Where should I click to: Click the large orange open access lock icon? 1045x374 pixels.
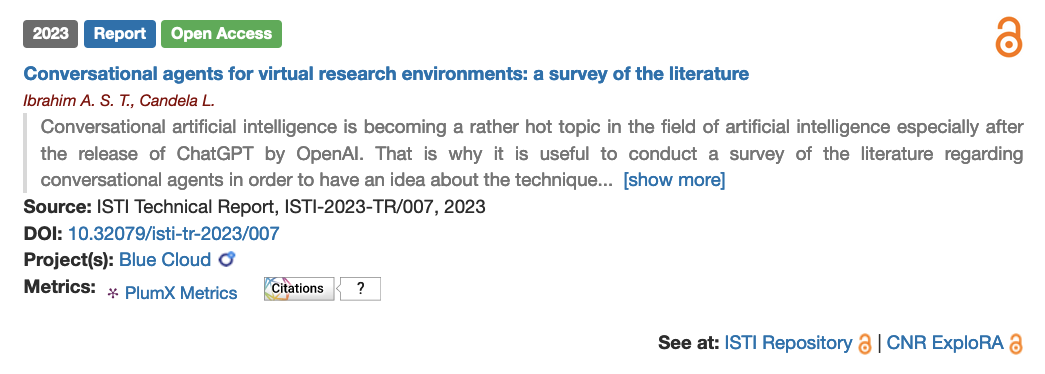[1008, 37]
